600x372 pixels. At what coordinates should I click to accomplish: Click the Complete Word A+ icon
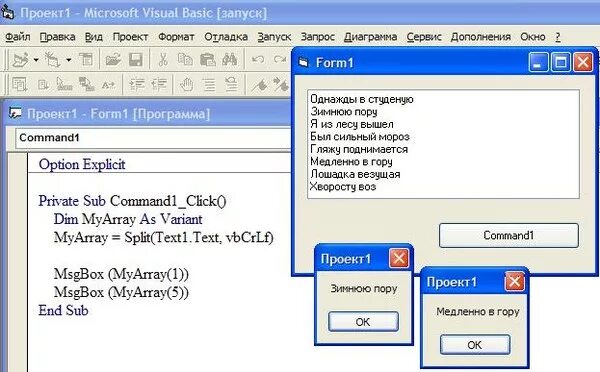point(108,85)
